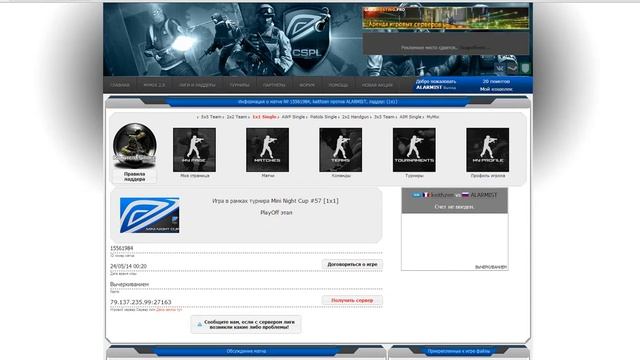Open the ЛИГИ И ЛАДДЕРЫ navigation item

point(197,85)
